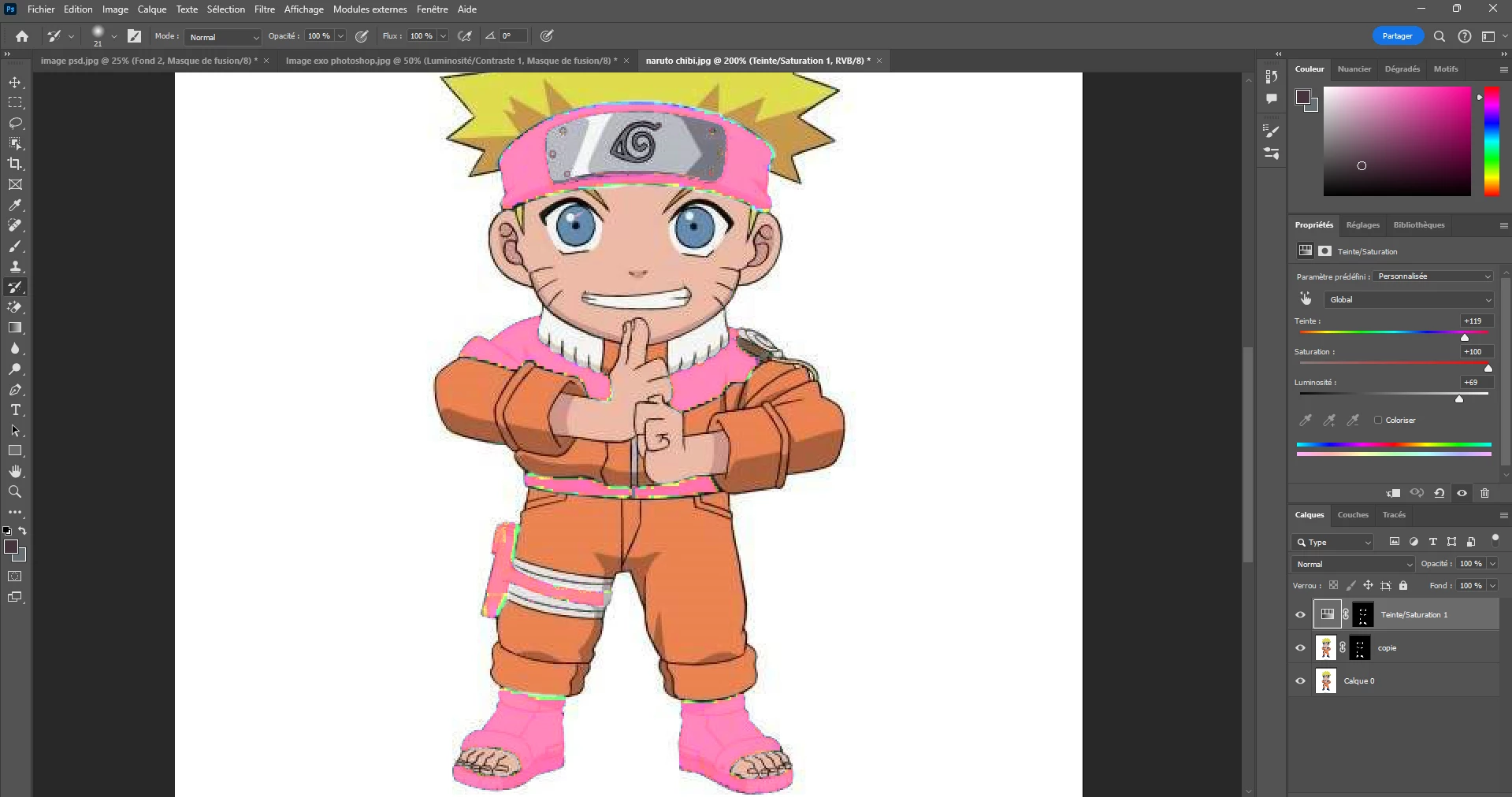Image resolution: width=1512 pixels, height=797 pixels.
Task: Open the Mode dropdown set to Normal
Action: tap(224, 37)
